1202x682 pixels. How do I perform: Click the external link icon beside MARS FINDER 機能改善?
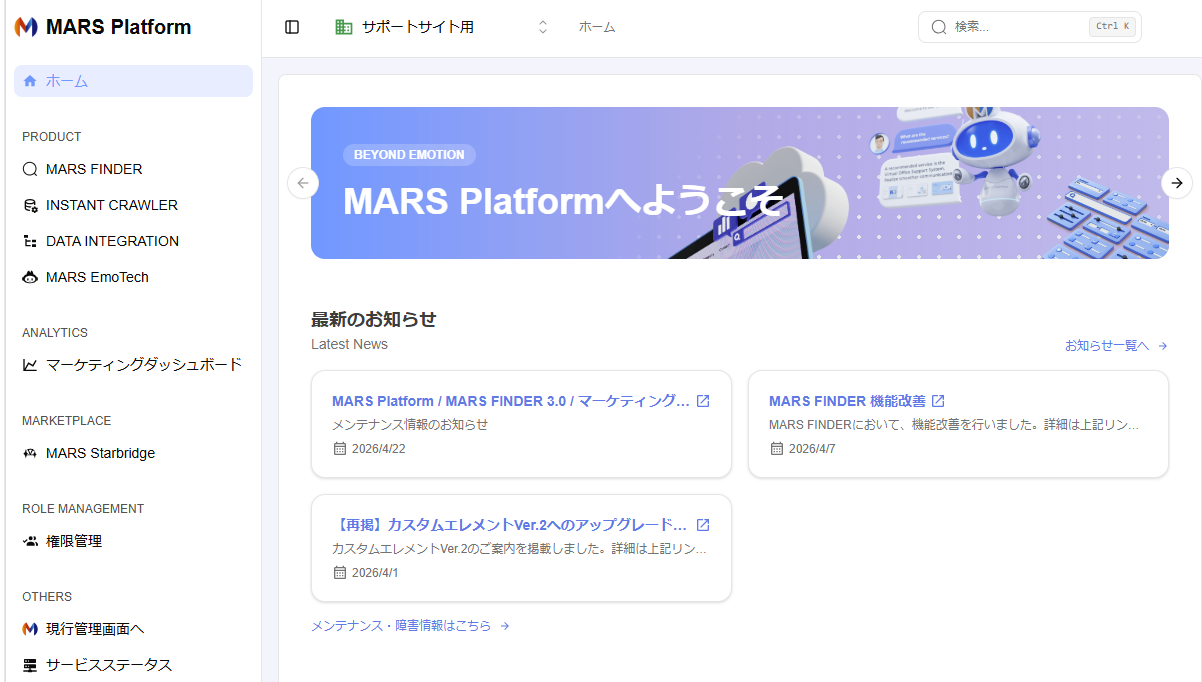pyautogui.click(x=938, y=401)
